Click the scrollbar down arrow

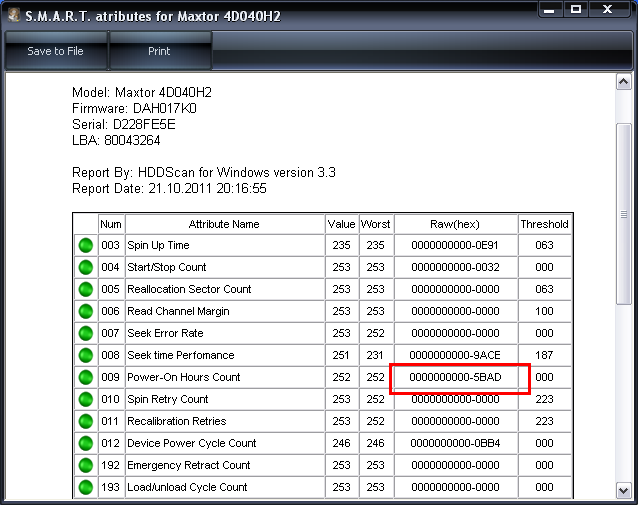click(x=624, y=490)
